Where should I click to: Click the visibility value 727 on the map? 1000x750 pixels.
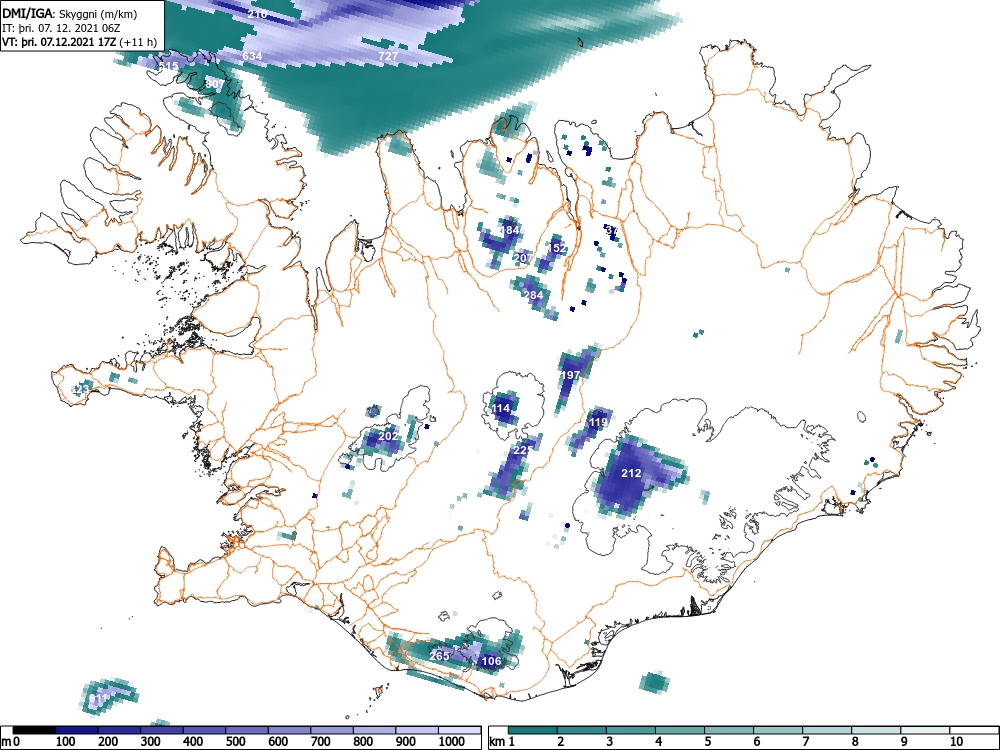(x=388, y=56)
